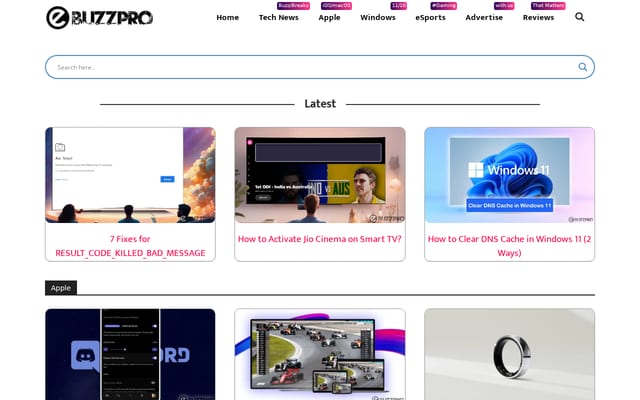Open the smart ring article thumbnail
This screenshot has width=640, height=400.
[x=509, y=354]
